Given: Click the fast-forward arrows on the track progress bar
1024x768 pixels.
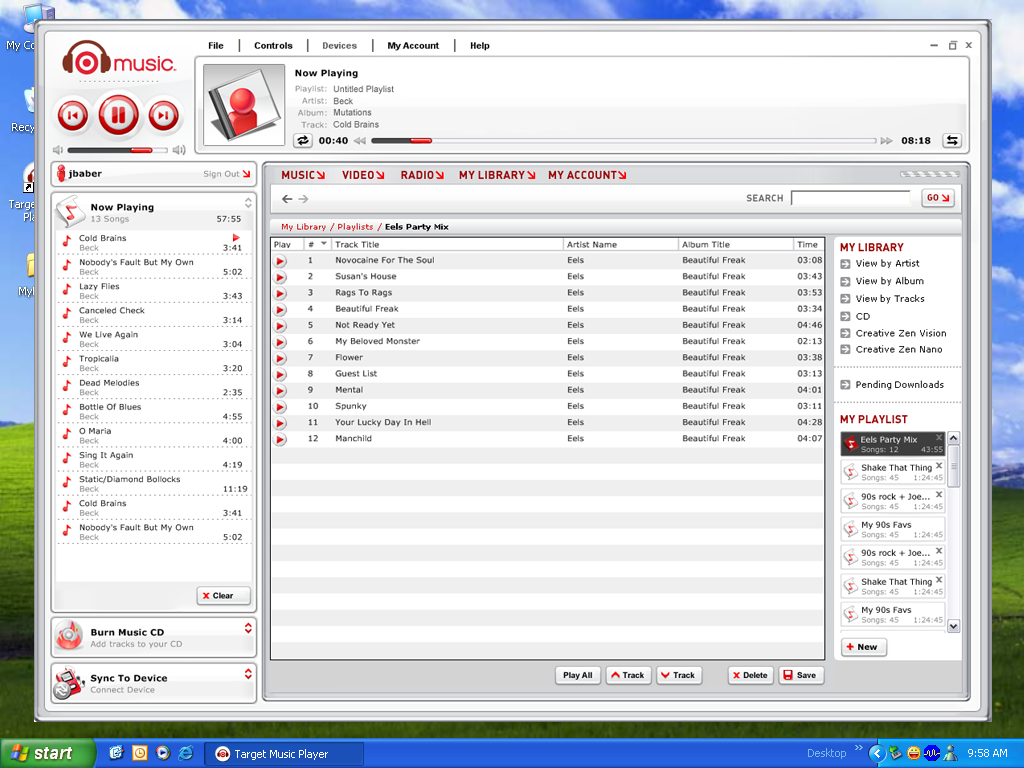Looking at the screenshot, I should (x=886, y=140).
